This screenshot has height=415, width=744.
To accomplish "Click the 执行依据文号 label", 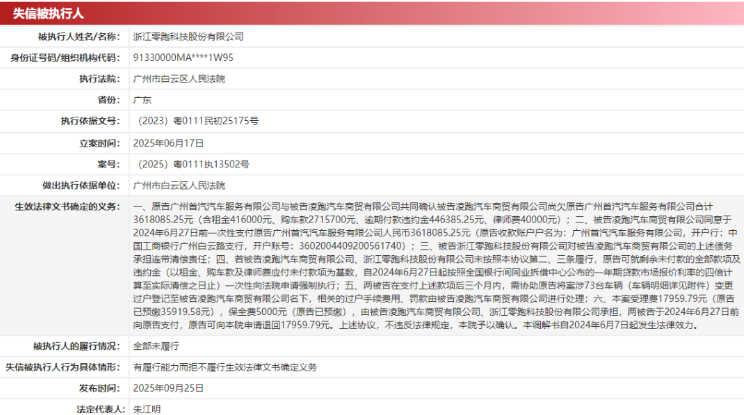I will tap(91, 121).
